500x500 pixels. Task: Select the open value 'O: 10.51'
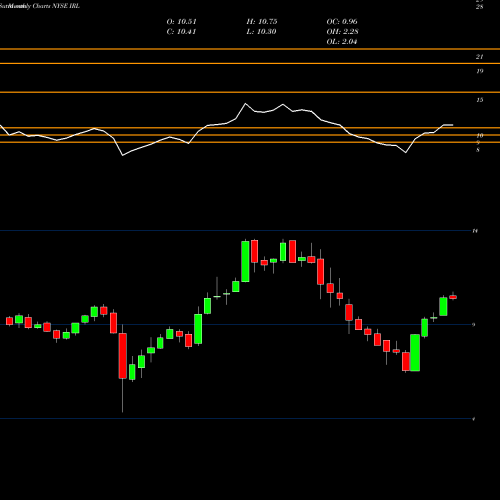pos(181,22)
